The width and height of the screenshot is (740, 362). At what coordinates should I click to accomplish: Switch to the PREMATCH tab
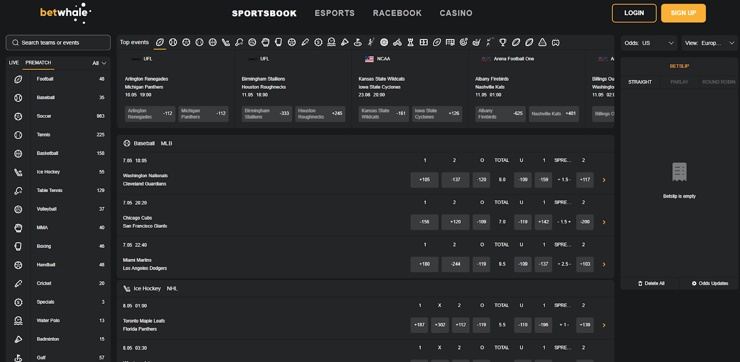(x=38, y=63)
